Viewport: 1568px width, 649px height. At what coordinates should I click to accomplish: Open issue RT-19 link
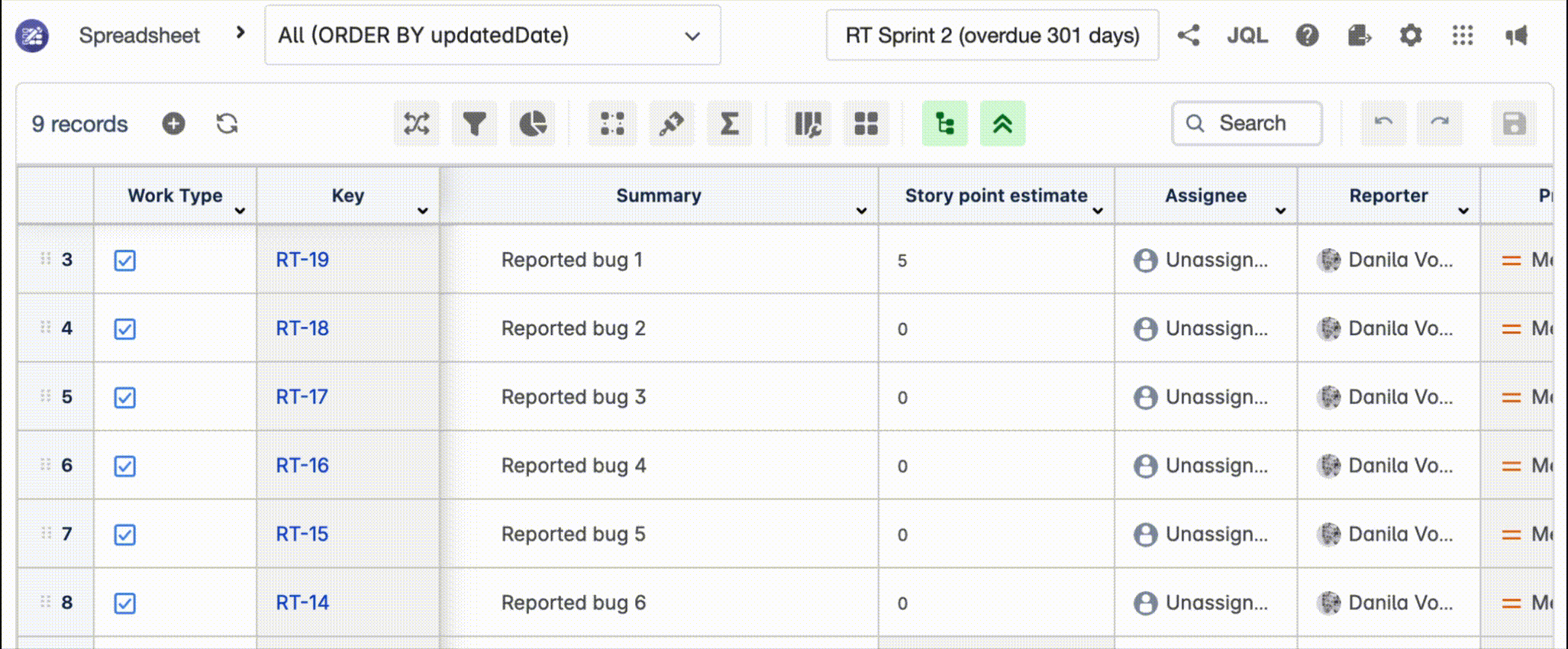coord(302,260)
